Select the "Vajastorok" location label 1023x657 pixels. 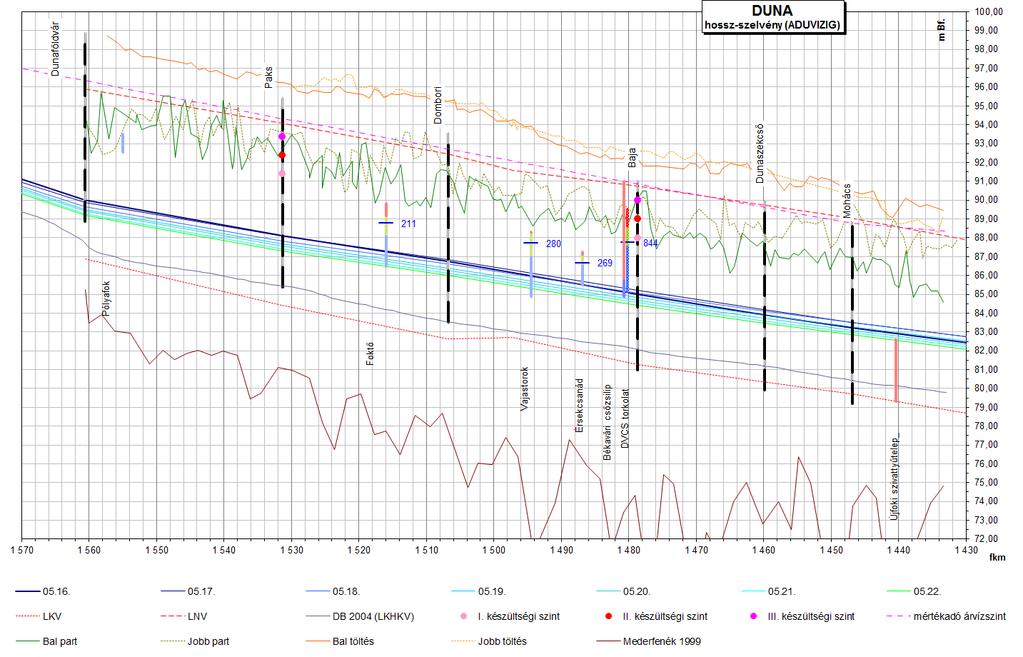pos(524,390)
